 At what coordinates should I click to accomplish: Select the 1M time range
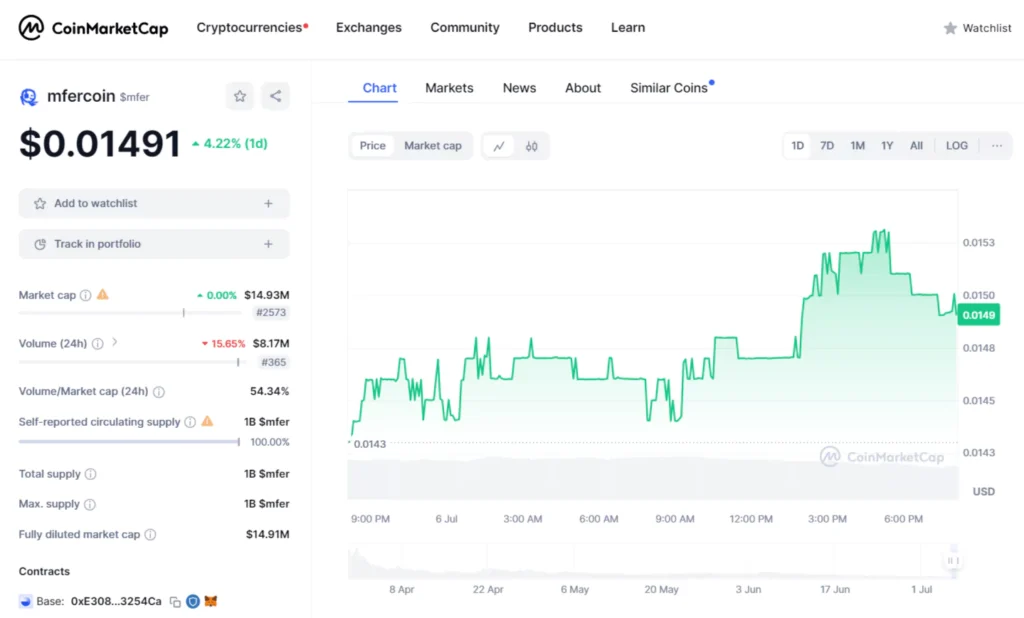point(857,146)
